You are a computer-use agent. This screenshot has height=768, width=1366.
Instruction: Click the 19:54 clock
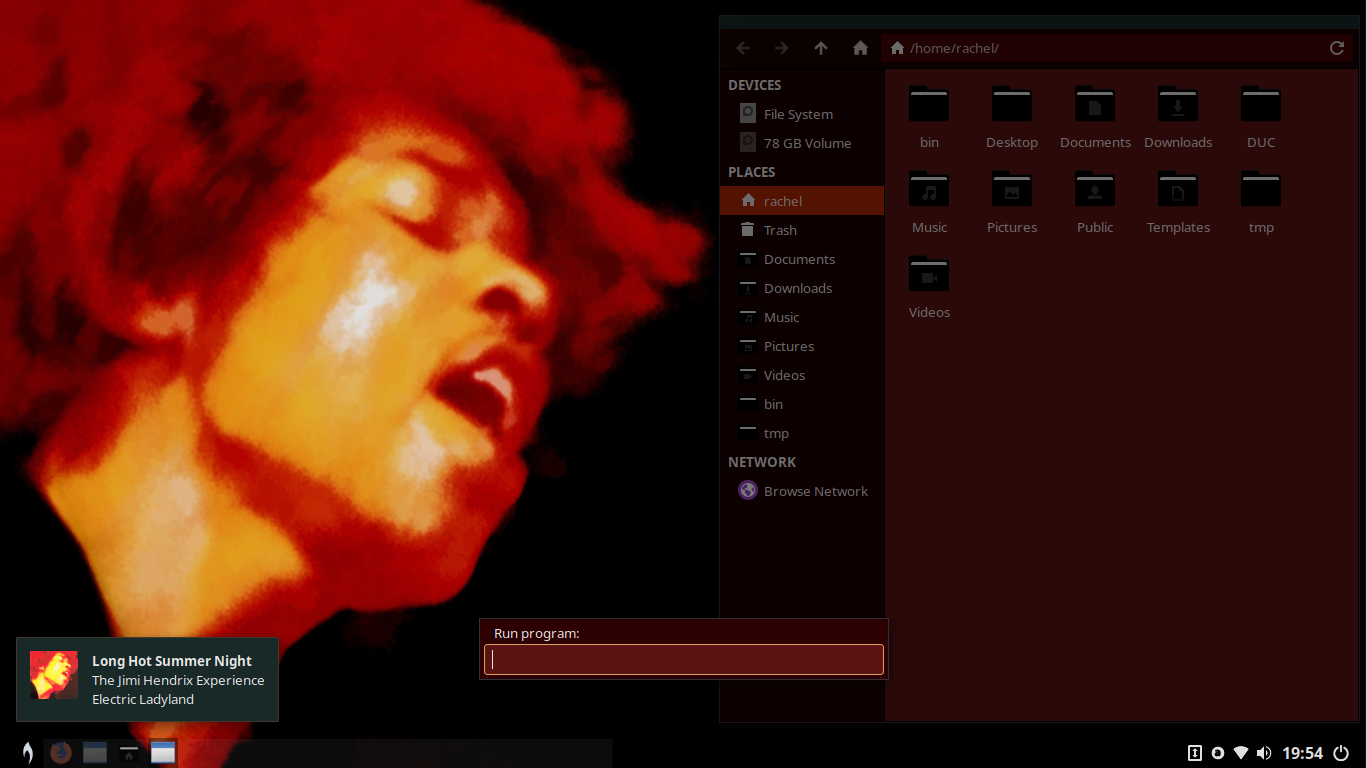click(1303, 753)
